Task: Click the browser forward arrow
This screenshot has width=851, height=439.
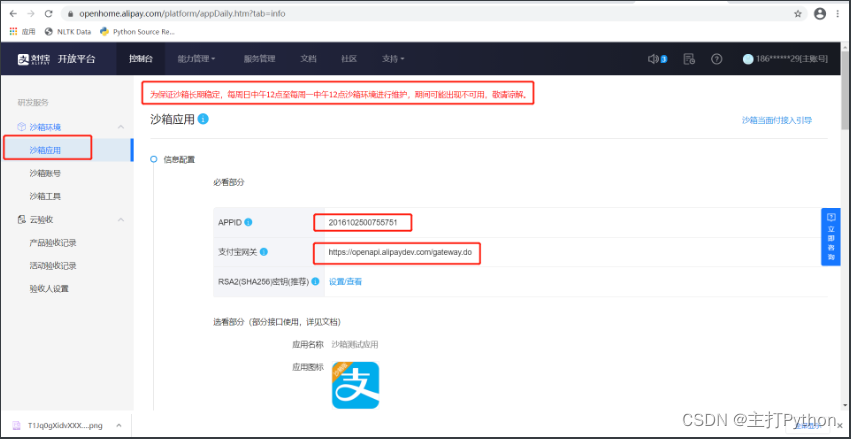Action: (x=30, y=14)
